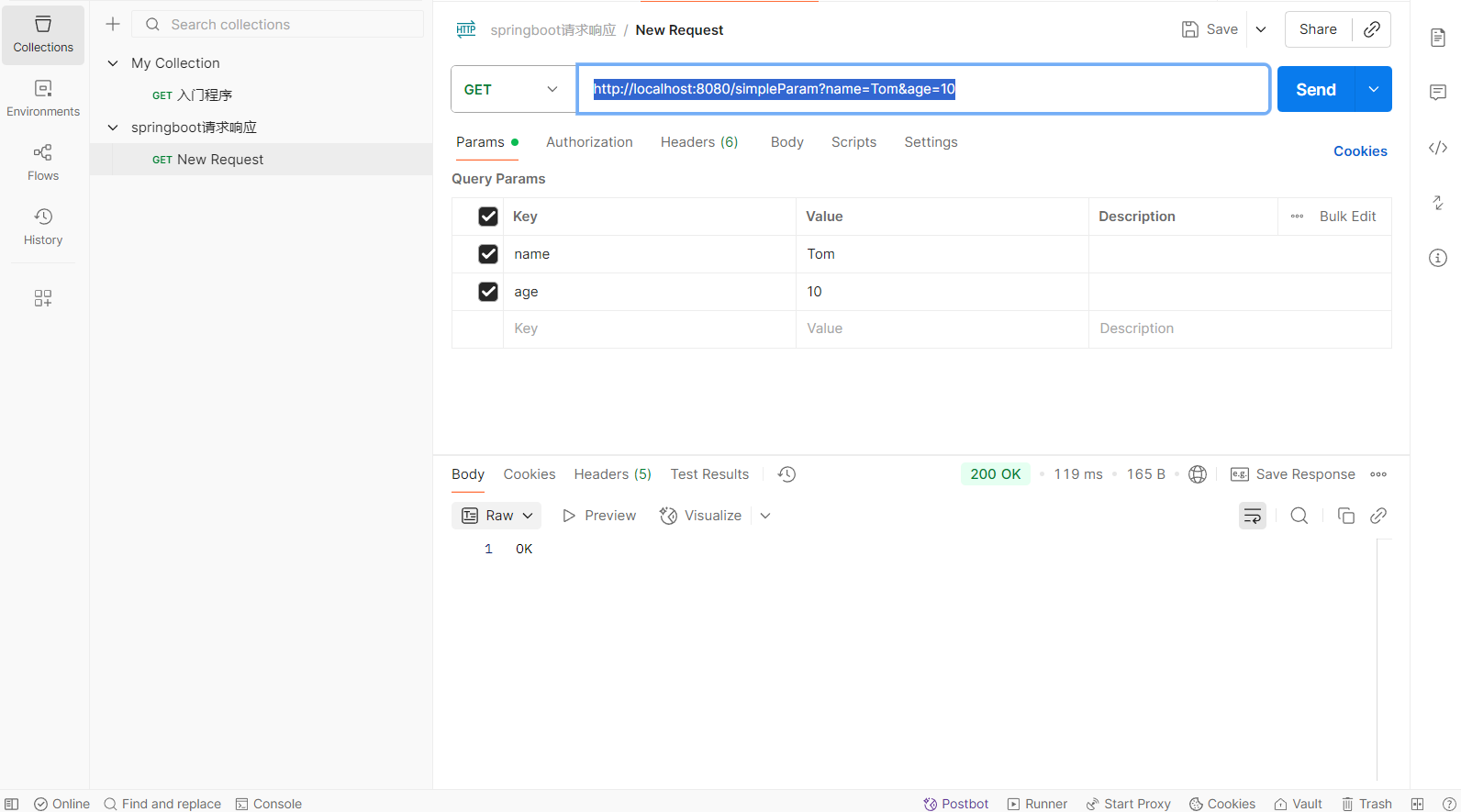The image size is (1461, 812).
Task: Click the Tom value cell
Action: 942,254
